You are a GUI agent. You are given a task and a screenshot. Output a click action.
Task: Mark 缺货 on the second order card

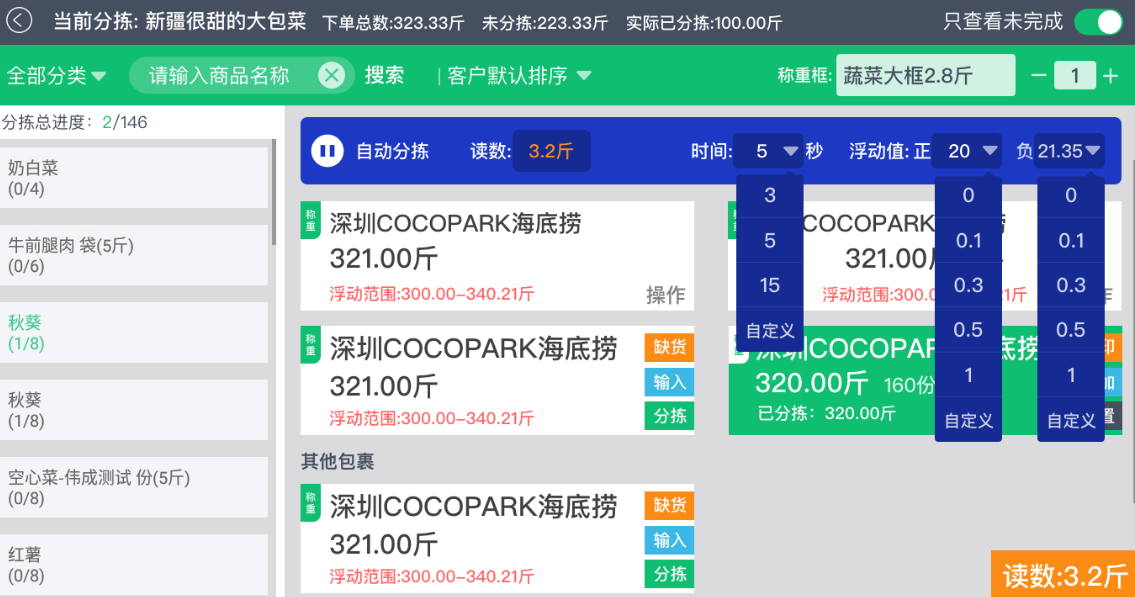(670, 347)
